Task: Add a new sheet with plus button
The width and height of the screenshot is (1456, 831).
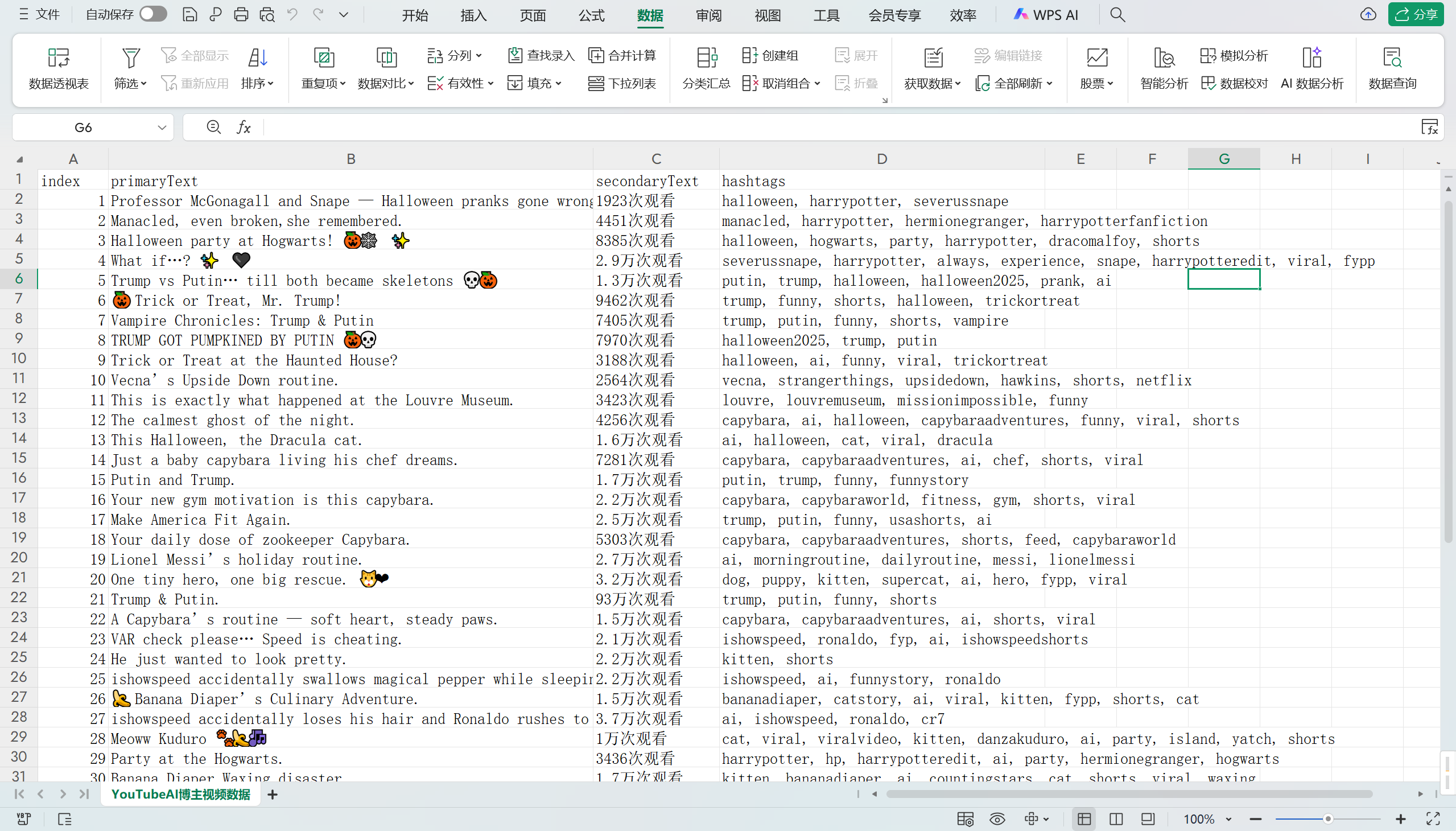Action: [272, 795]
